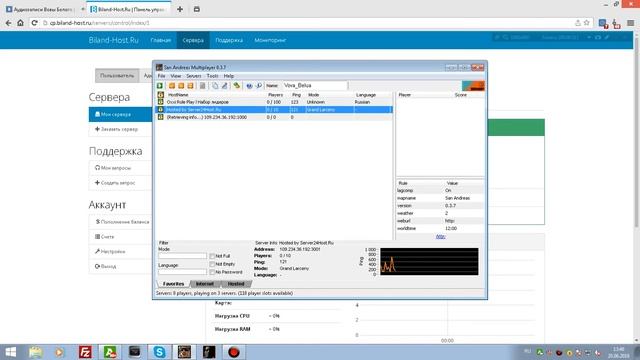Click the Name input field with Vova_Belua
Image resolution: width=640 pixels, height=360 pixels.
click(x=314, y=86)
